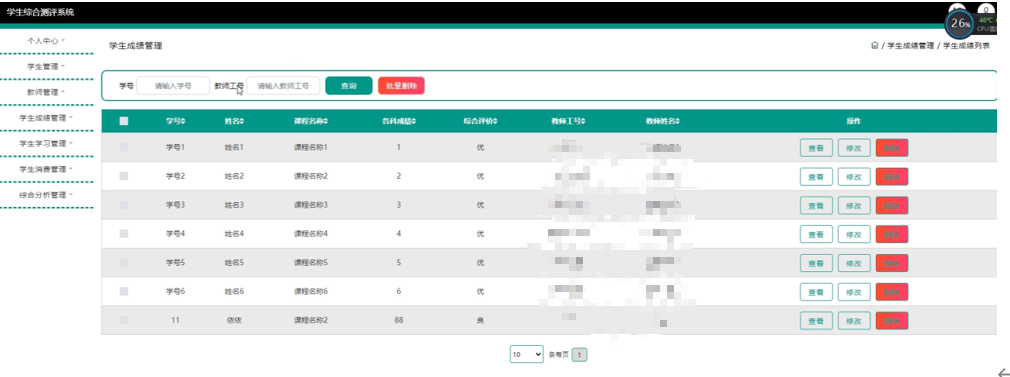1010x377 pixels.
Task: Select the checkbox for row 学号2
Action: pyautogui.click(x=124, y=176)
